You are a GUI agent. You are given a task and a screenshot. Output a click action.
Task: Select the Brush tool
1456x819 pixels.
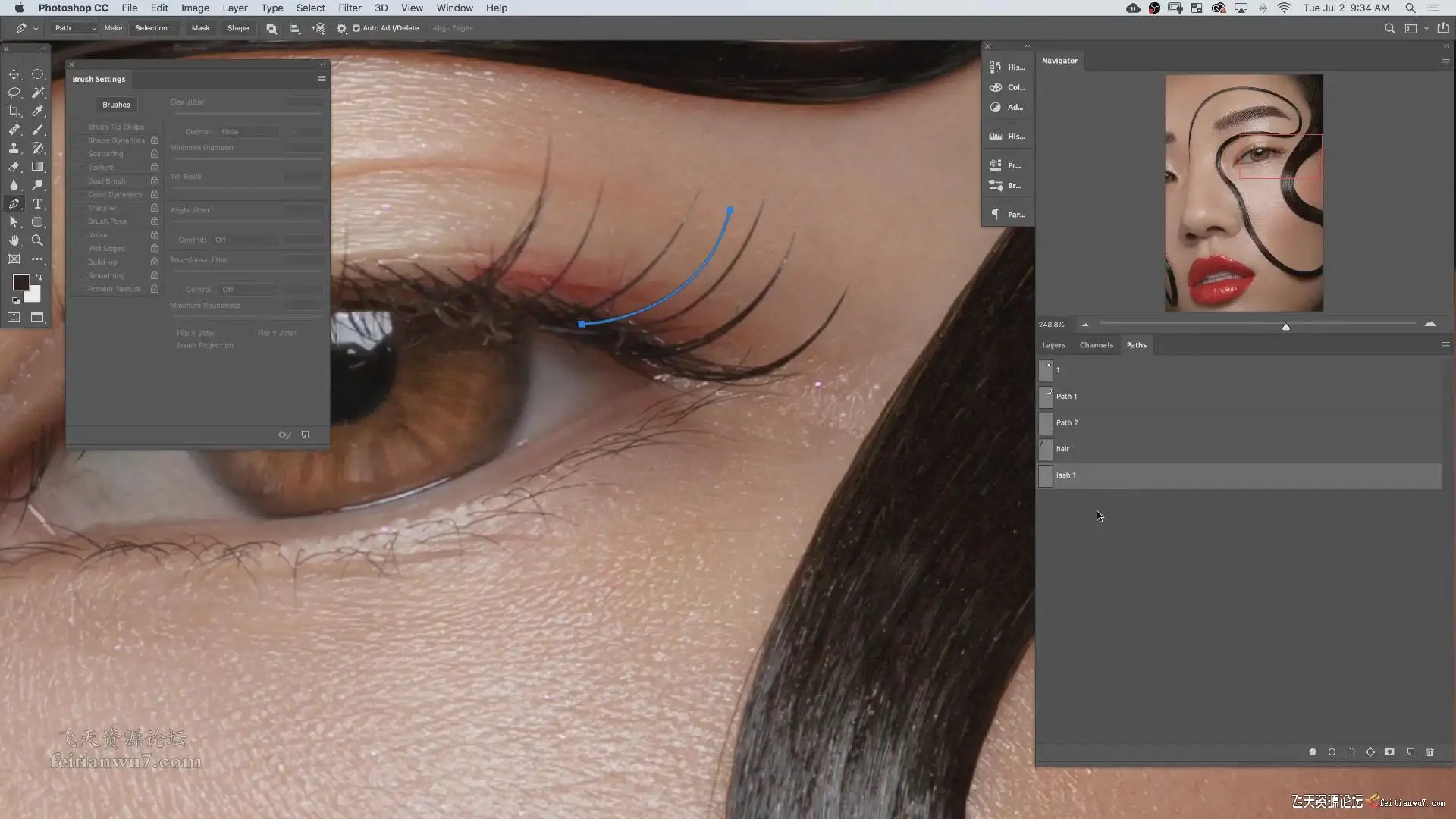(37, 130)
